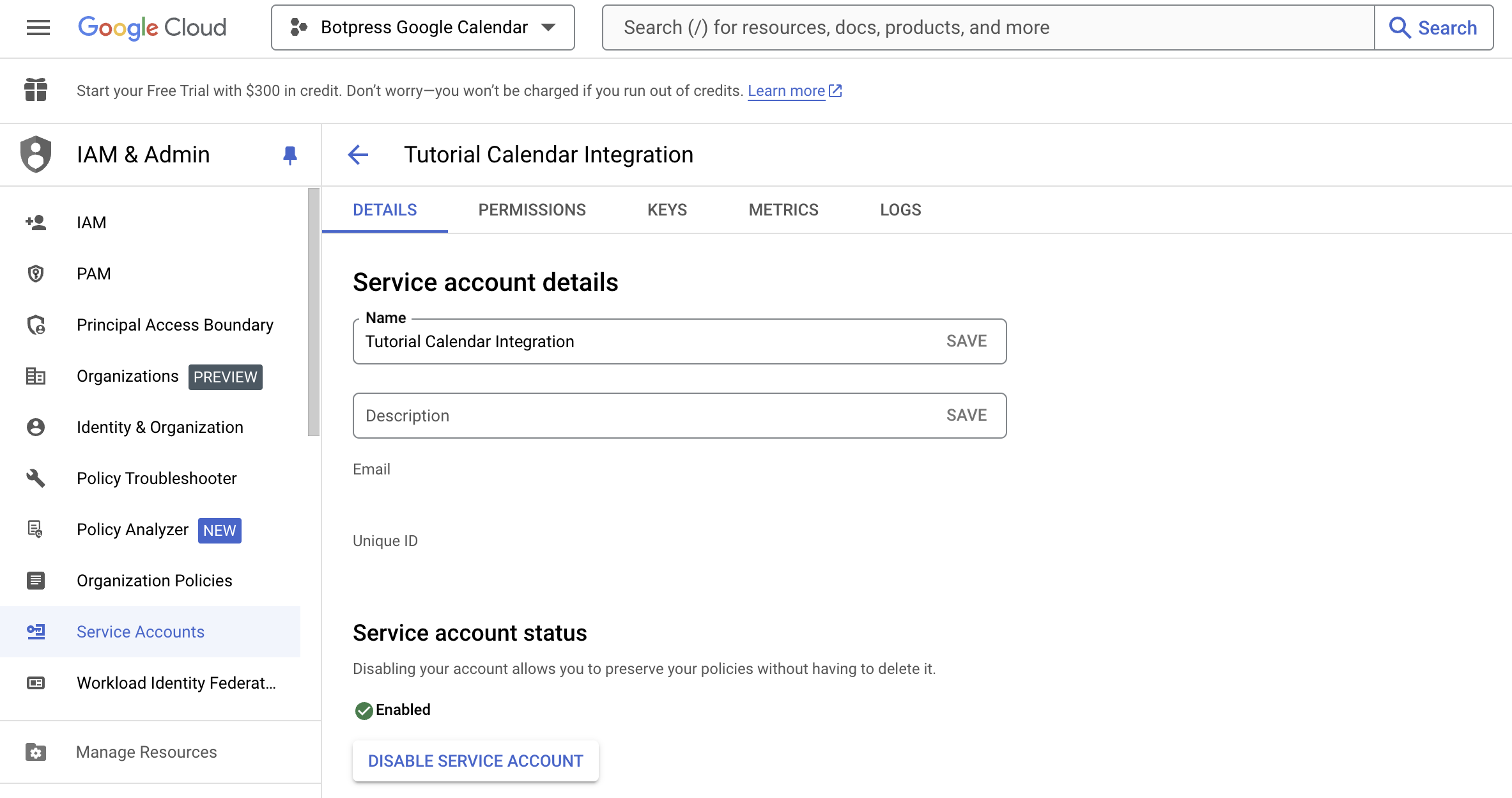Viewport: 1512px width, 798px height.
Task: Open the KEYS tab
Action: 667,210
